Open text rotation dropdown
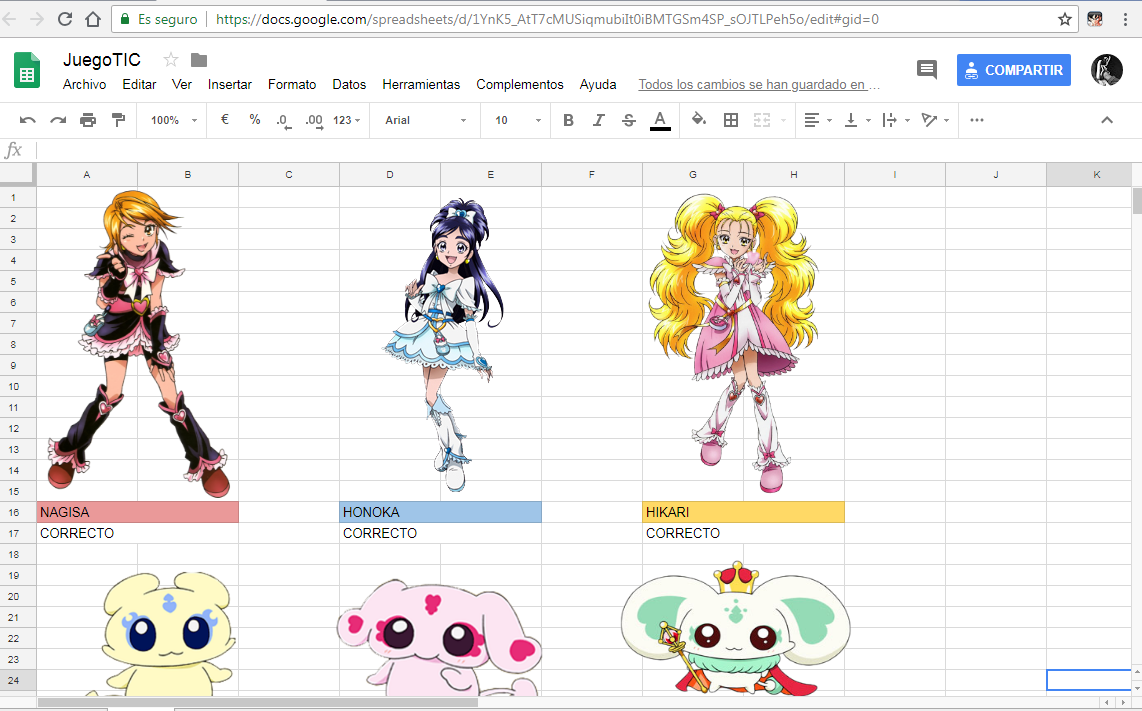 point(935,120)
